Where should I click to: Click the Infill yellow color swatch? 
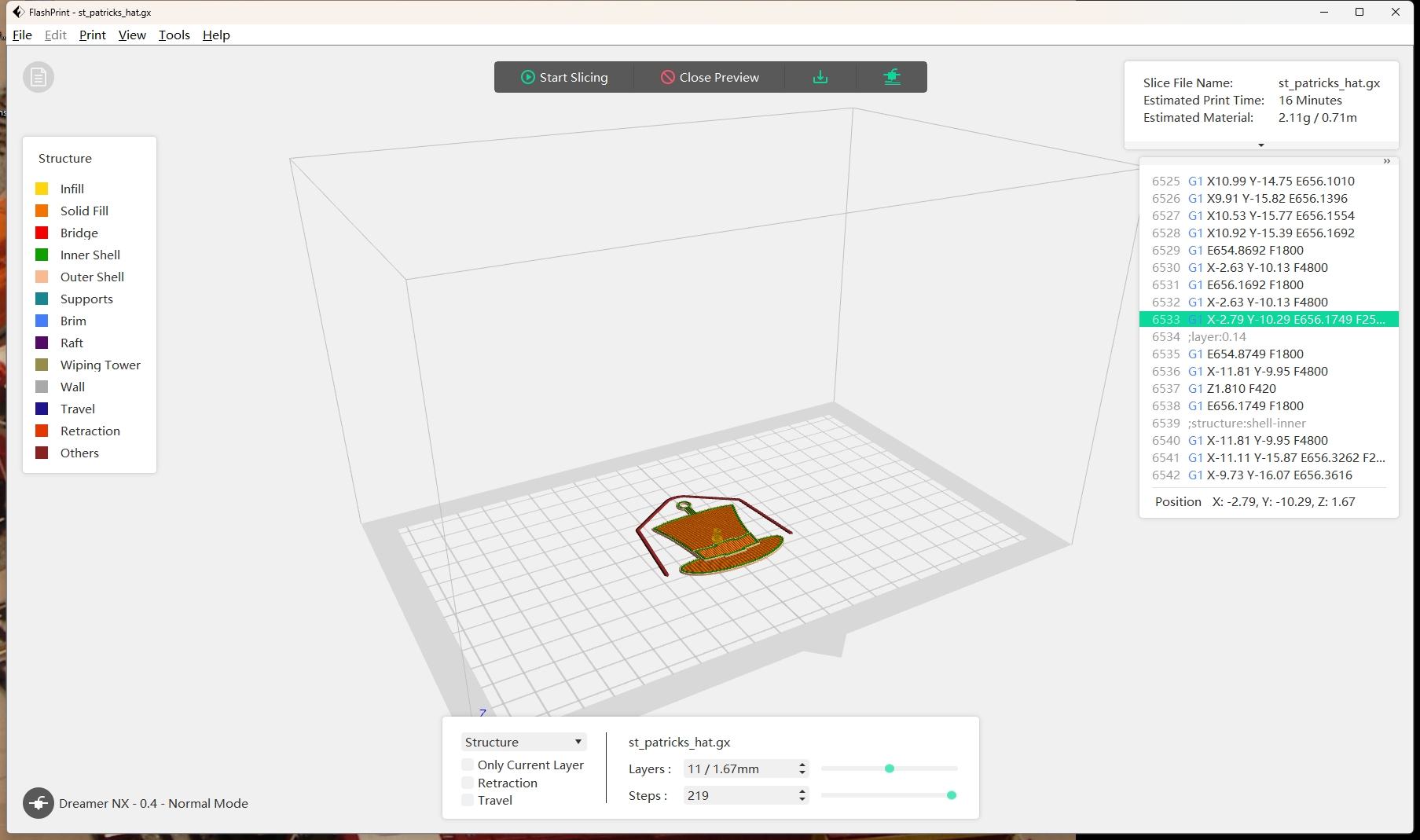tap(42, 189)
